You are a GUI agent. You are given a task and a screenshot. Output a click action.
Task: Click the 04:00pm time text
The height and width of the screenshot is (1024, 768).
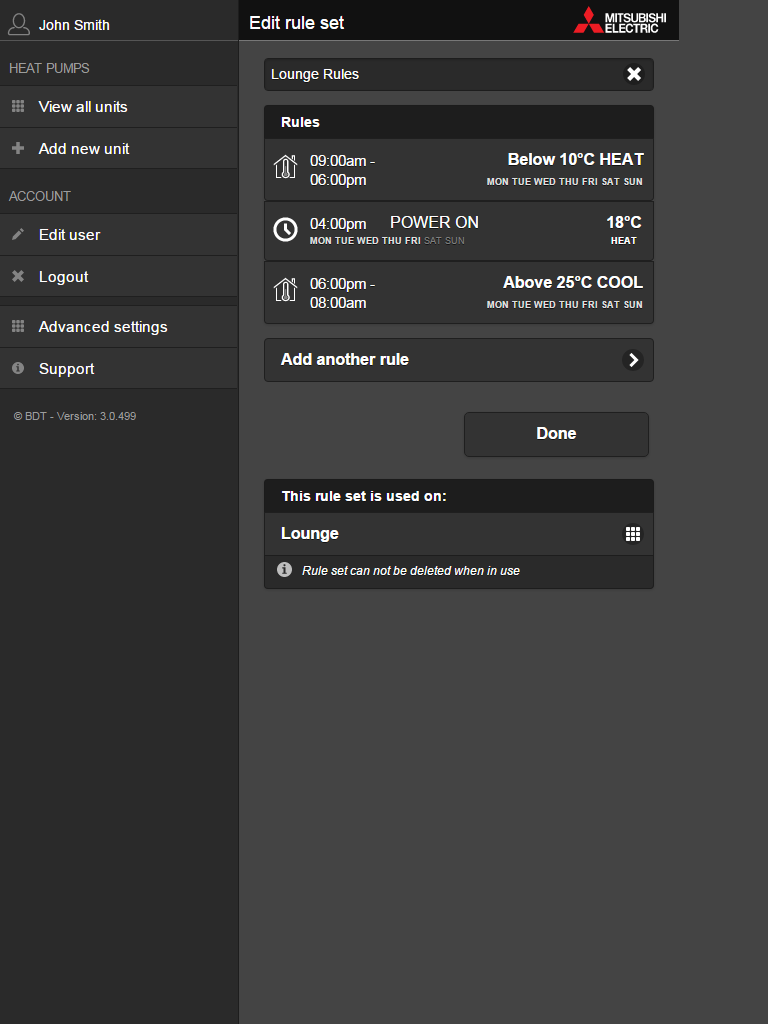338,223
